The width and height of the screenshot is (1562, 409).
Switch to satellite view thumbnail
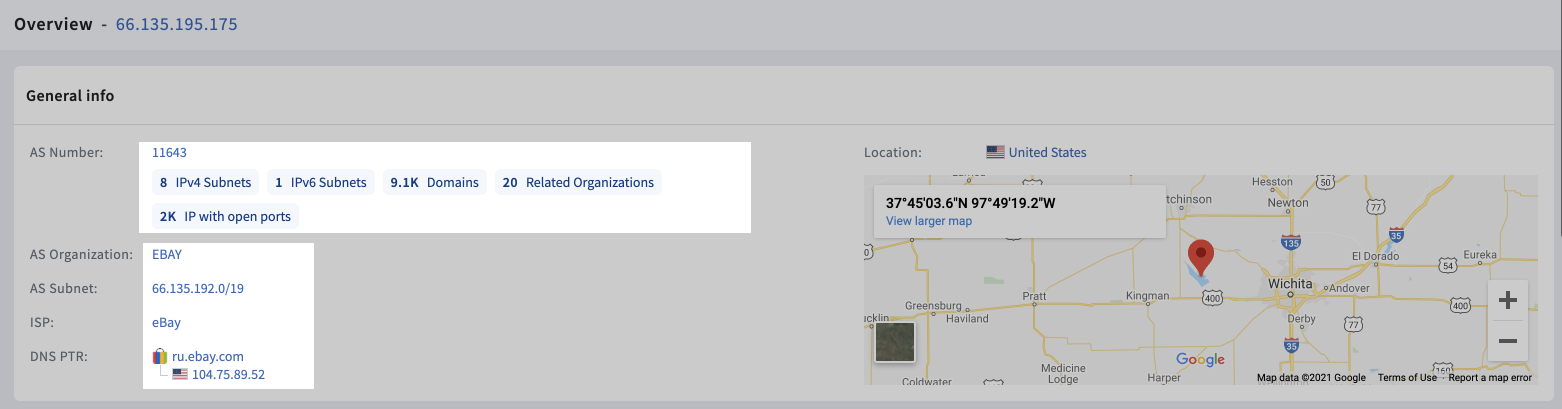pos(894,342)
